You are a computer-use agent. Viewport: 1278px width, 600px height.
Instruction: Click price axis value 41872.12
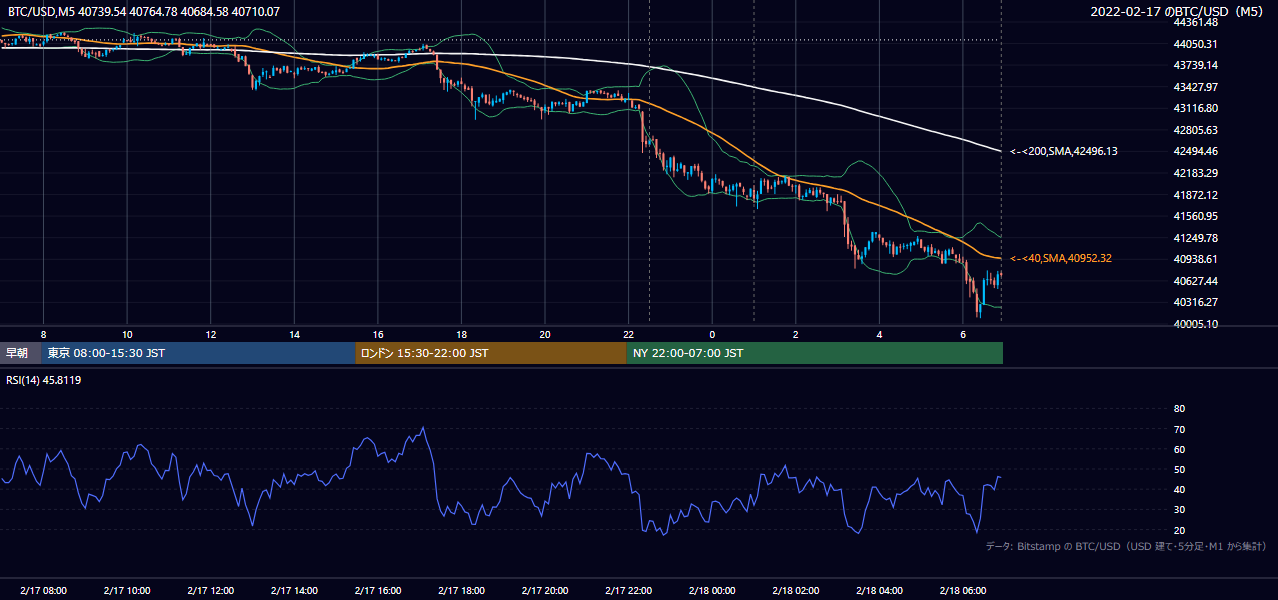1196,195
